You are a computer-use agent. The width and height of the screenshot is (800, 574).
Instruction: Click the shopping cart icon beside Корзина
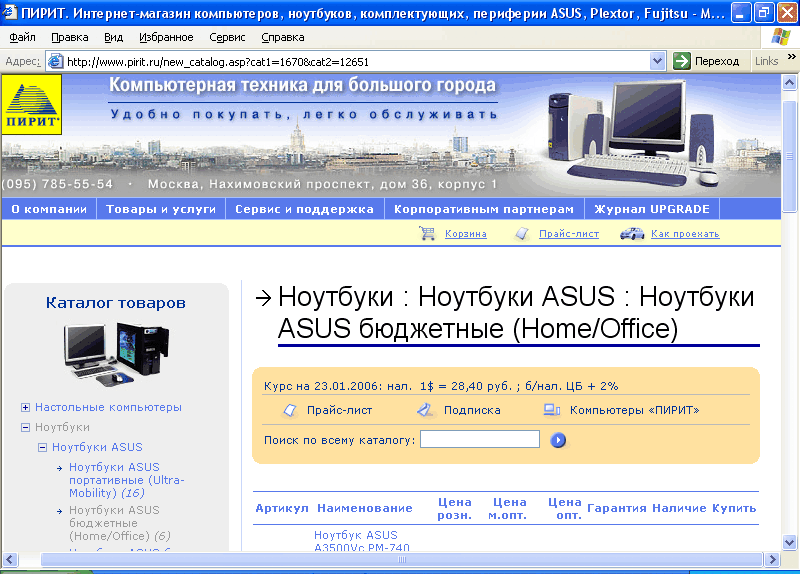click(427, 233)
